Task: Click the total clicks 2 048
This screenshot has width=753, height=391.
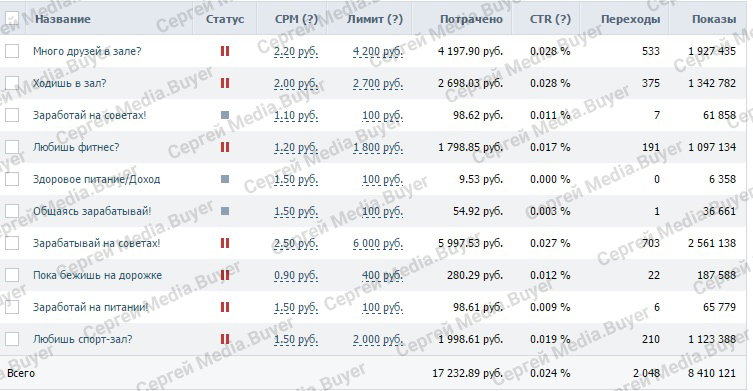Action: click(646, 373)
